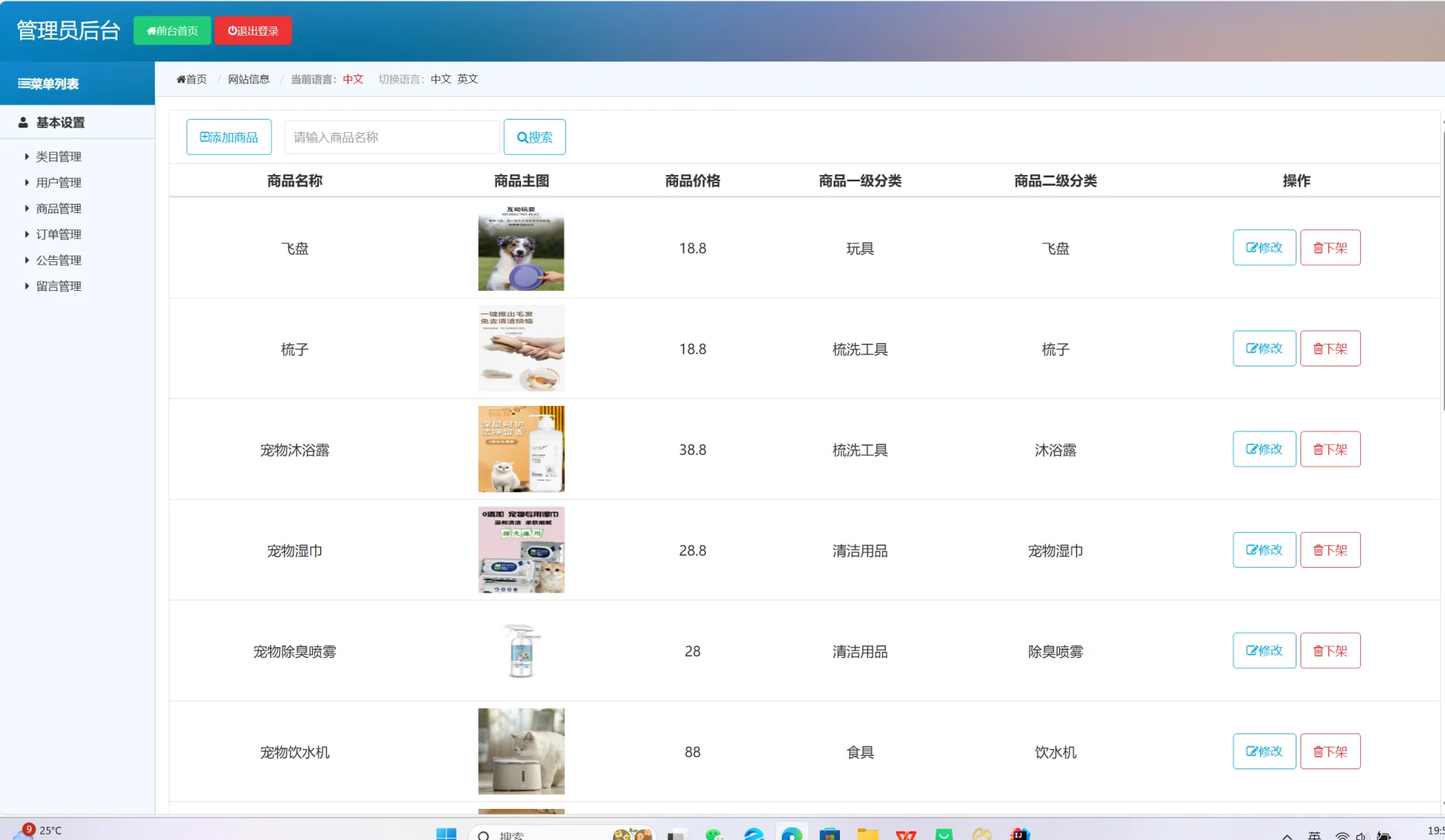Click the user icon next to 基本设置
This screenshot has width=1445, height=840.
22,121
